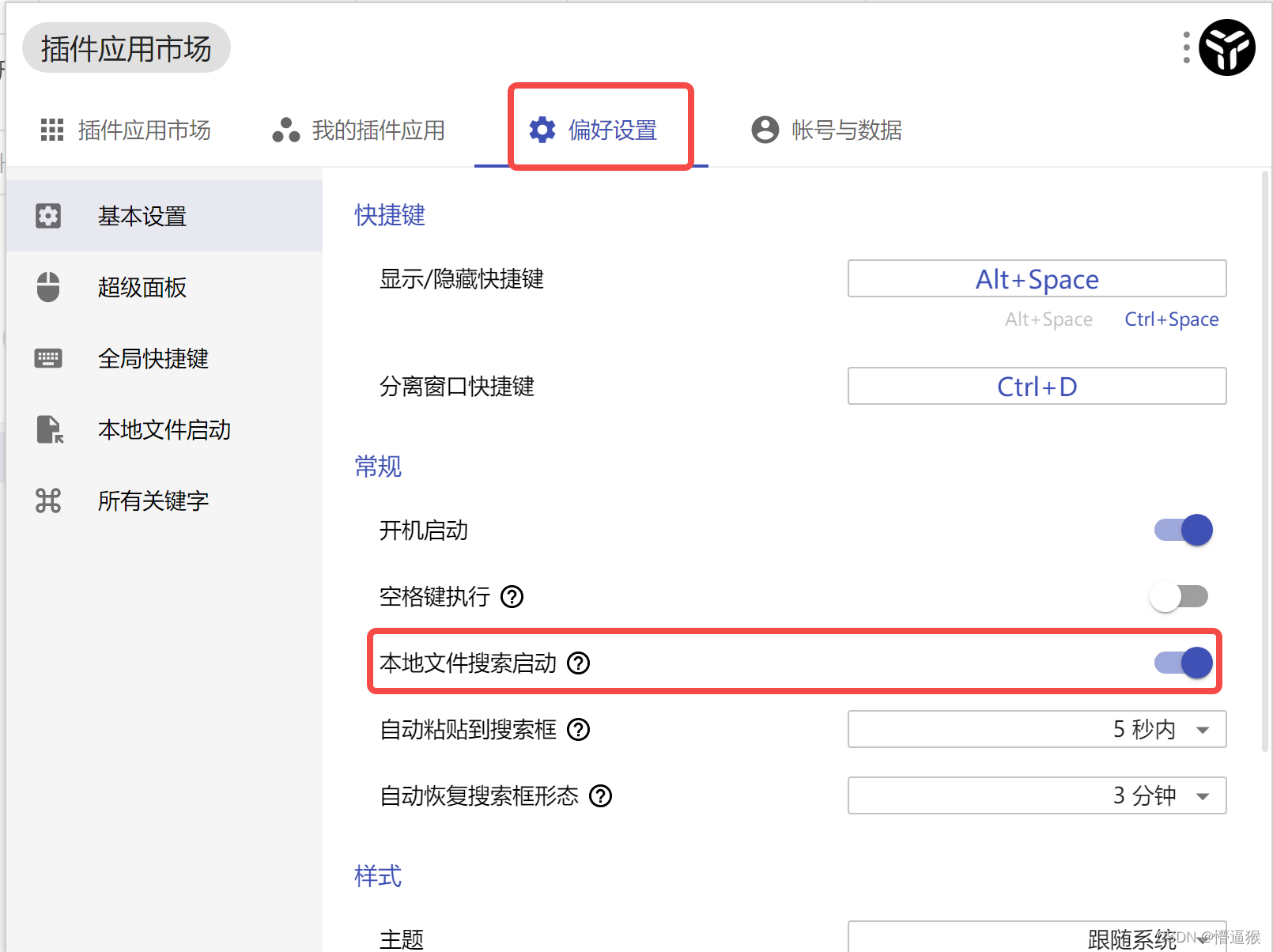Image resolution: width=1273 pixels, height=952 pixels.
Task: Click the keyboard icon of 全局快捷键
Action: point(48,358)
